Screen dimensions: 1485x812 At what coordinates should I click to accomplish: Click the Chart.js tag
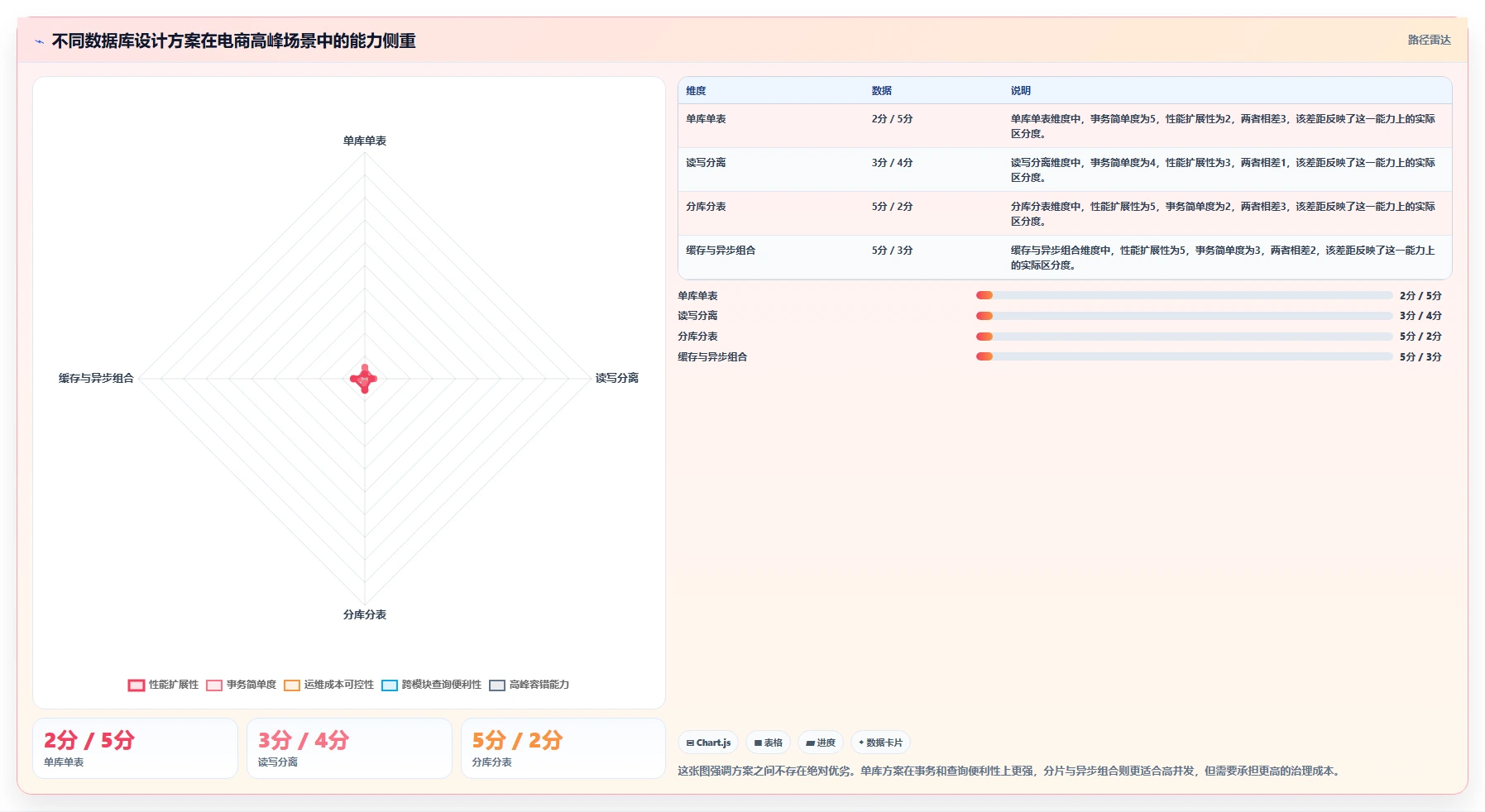coord(708,743)
